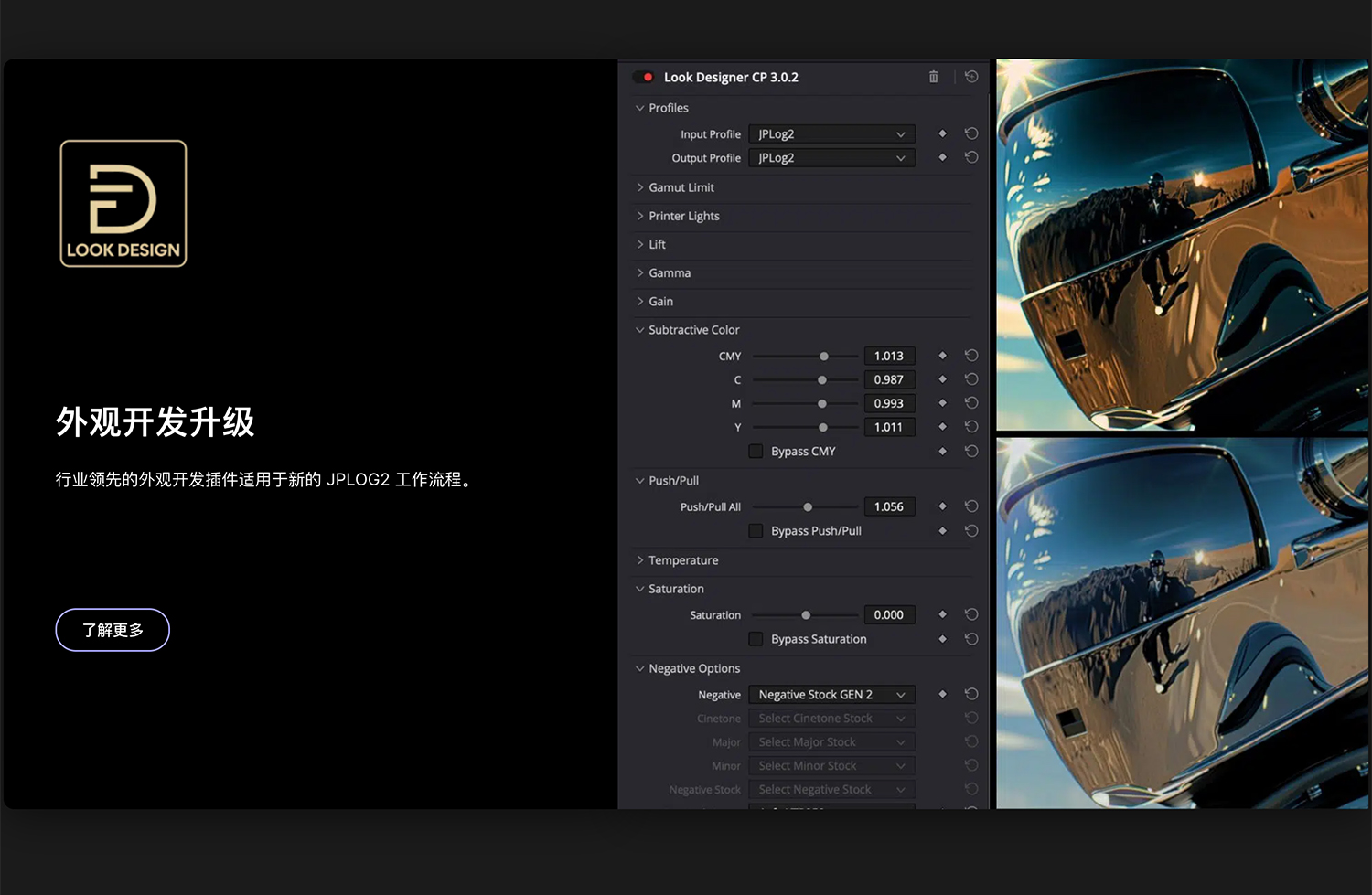
Task: Click the keyframe diamond next to Saturation
Action: (x=942, y=614)
